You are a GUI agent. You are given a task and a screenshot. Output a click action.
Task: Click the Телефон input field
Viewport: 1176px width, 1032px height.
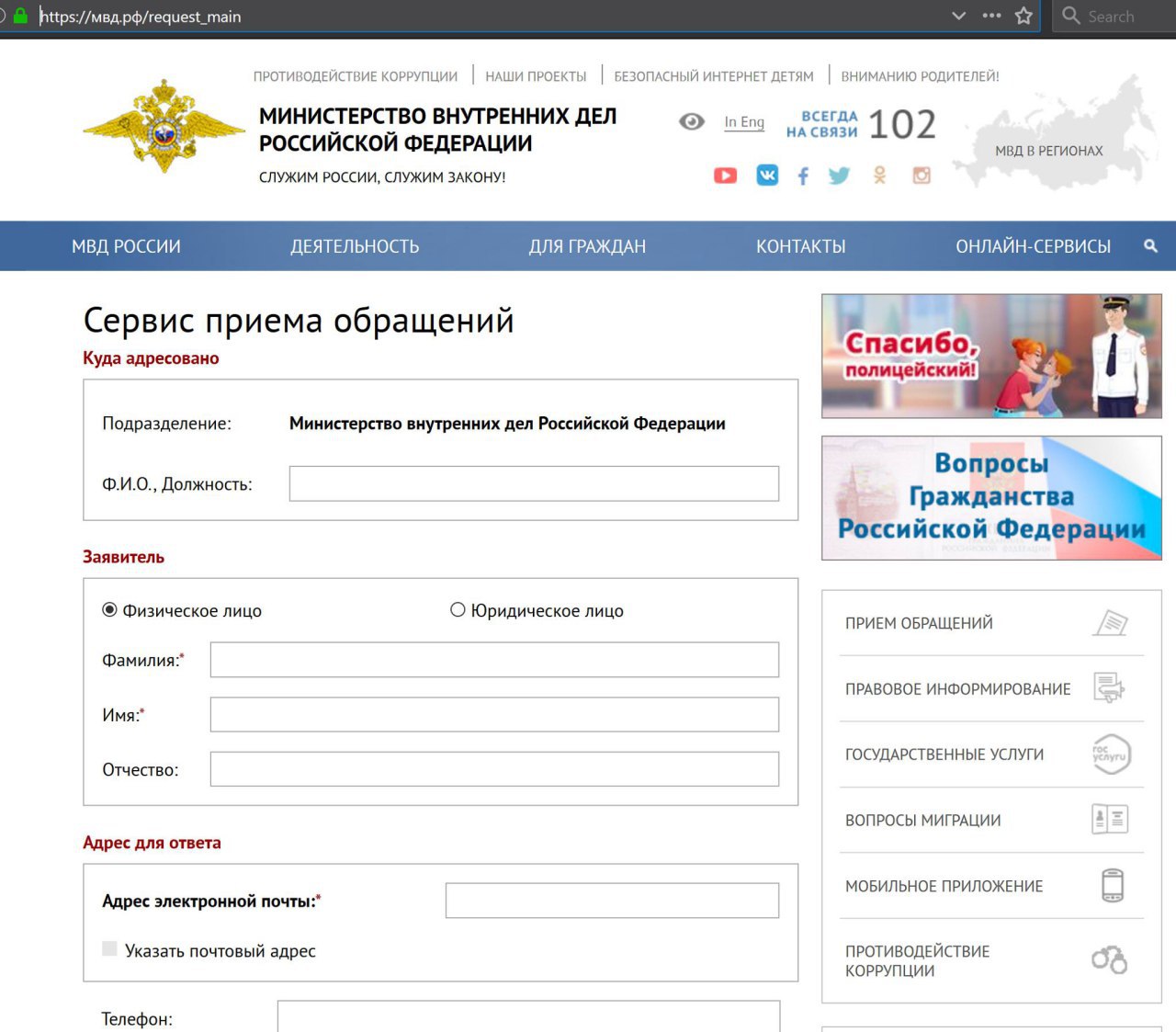pyautogui.click(x=528, y=1016)
